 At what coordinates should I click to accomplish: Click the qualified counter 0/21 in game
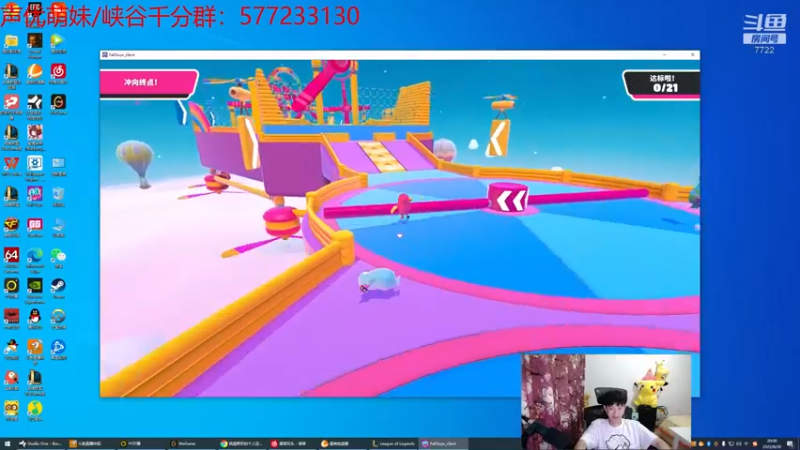tap(661, 84)
